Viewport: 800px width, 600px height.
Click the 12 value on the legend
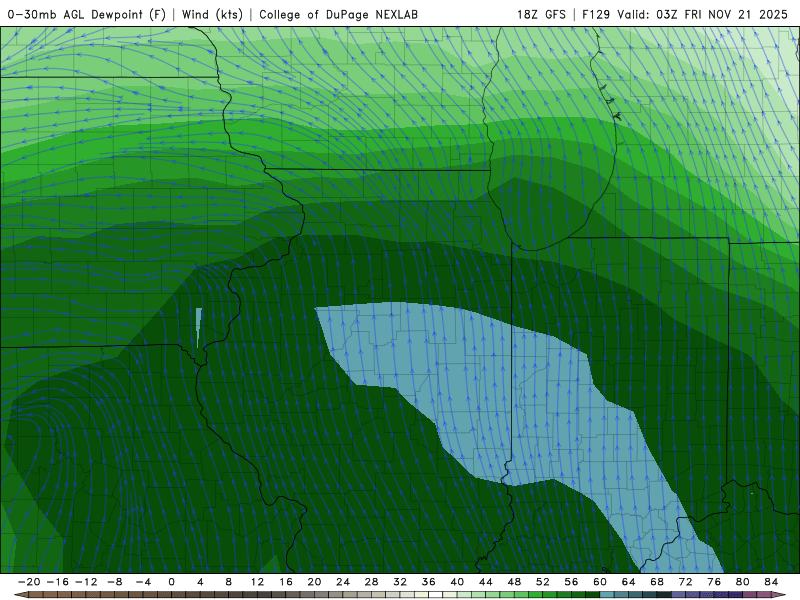coord(257,582)
